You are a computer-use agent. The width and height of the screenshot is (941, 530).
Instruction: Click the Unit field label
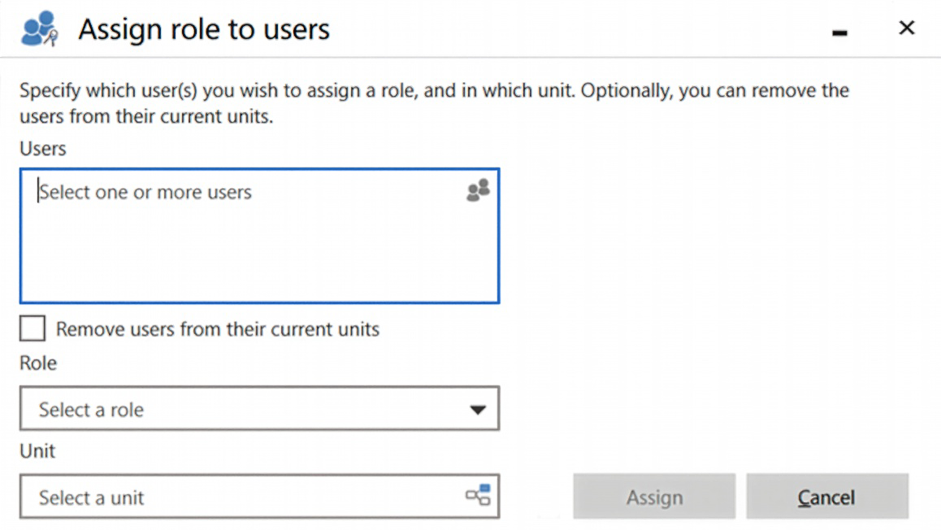tap(37, 451)
